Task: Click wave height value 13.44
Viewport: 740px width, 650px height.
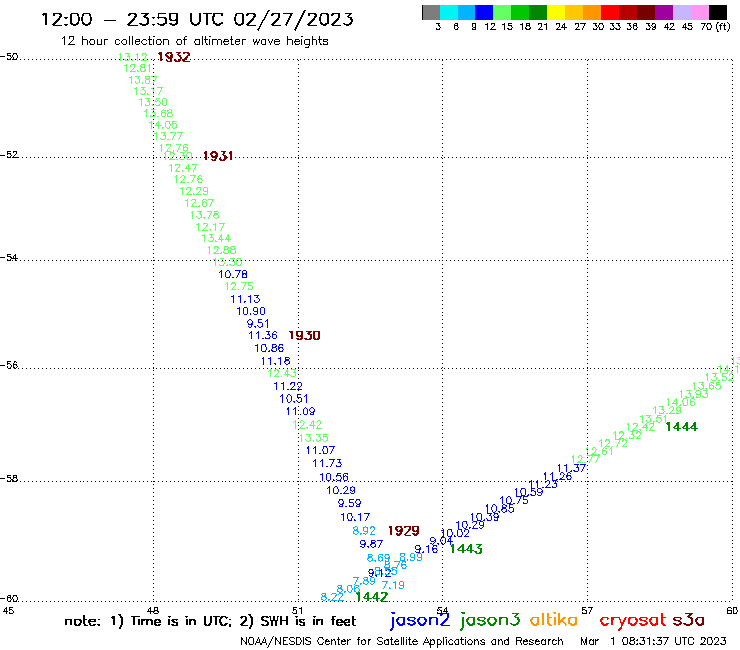Action: (x=216, y=238)
